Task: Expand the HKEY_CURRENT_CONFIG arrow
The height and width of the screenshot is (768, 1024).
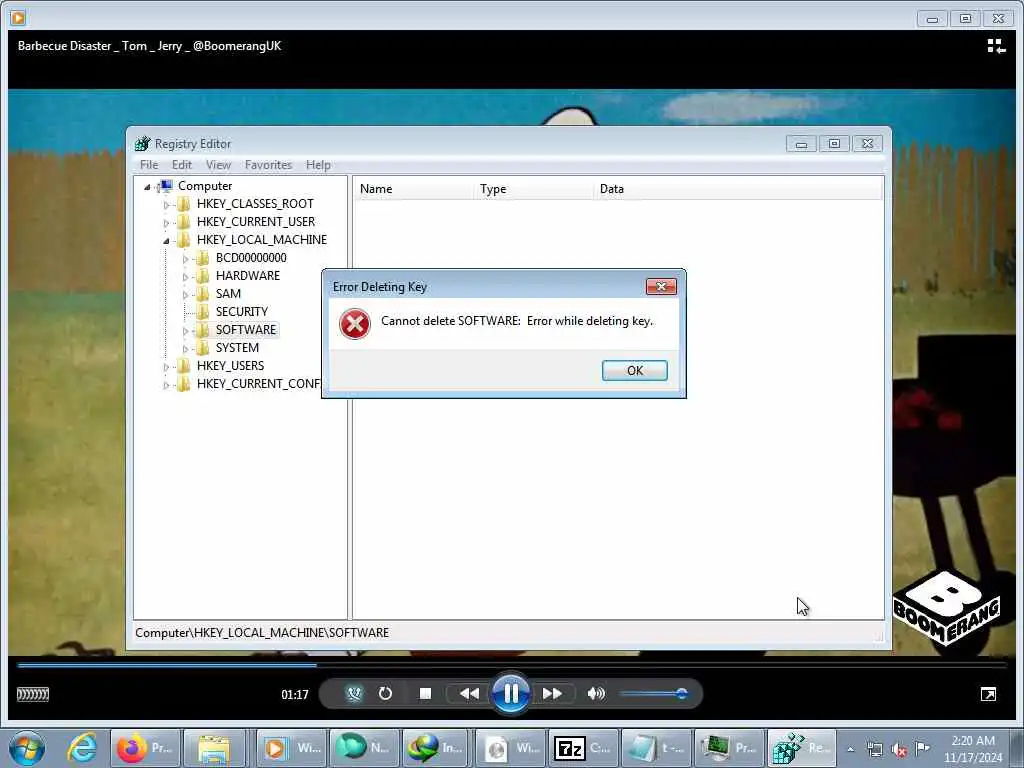Action: point(166,385)
